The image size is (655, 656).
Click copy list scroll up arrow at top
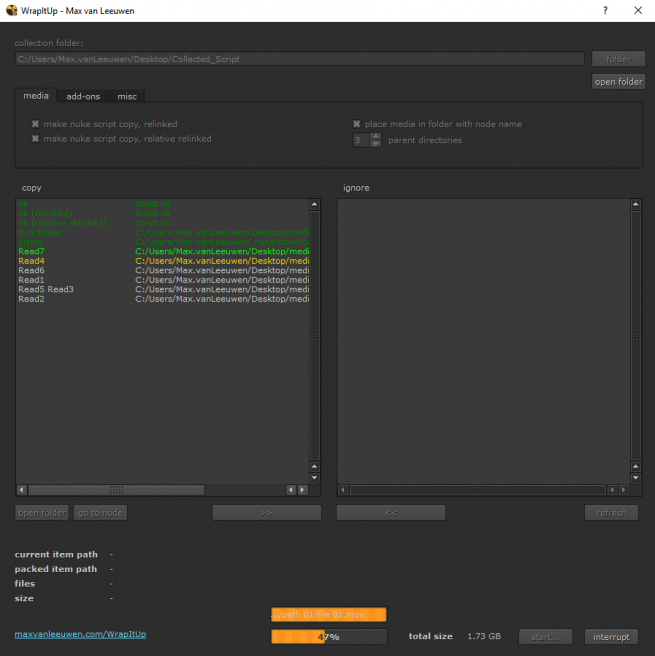coord(315,204)
